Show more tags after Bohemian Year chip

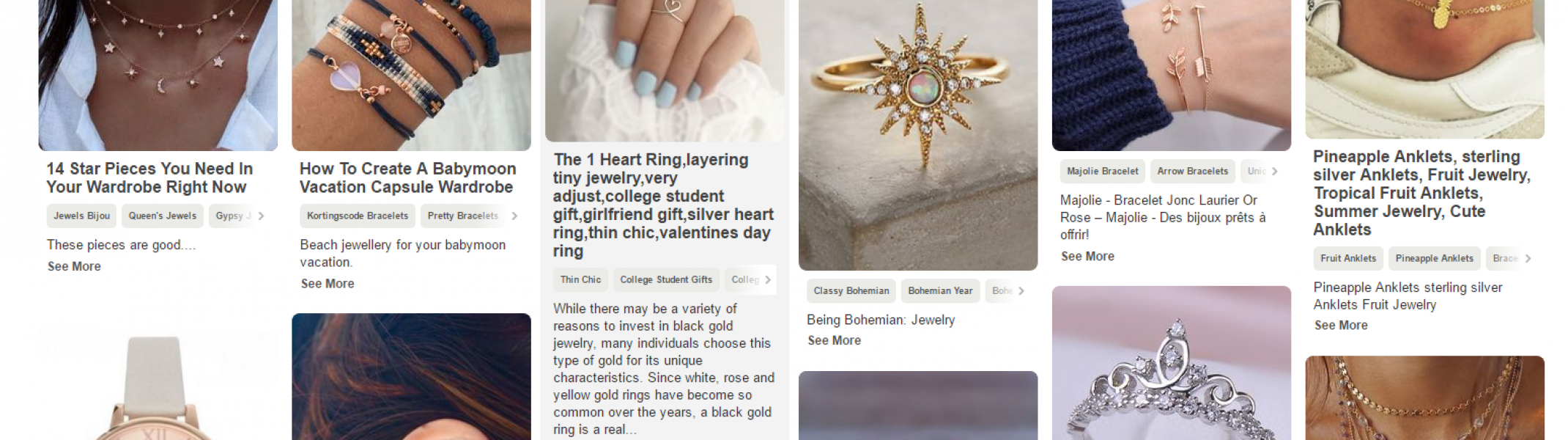(1021, 291)
